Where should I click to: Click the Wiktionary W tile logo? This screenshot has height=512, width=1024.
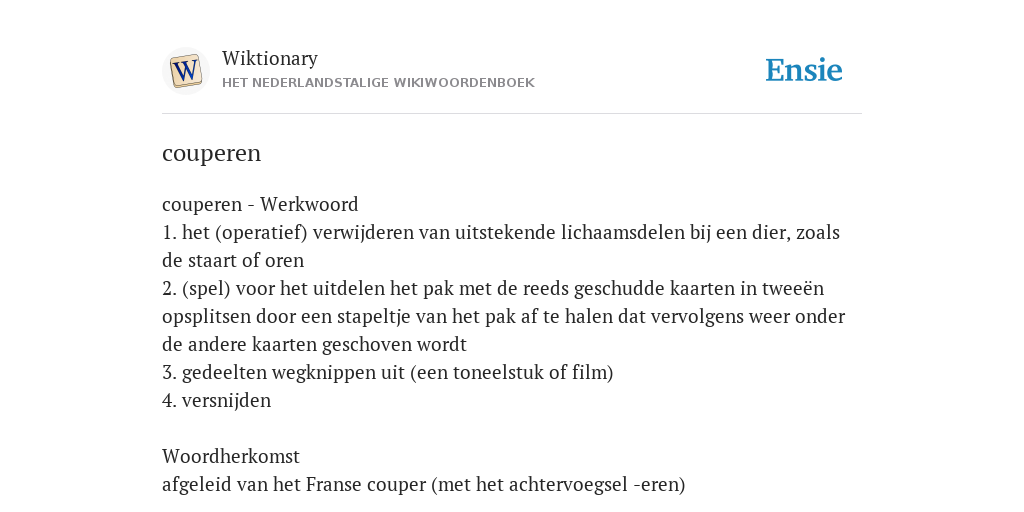pos(185,71)
